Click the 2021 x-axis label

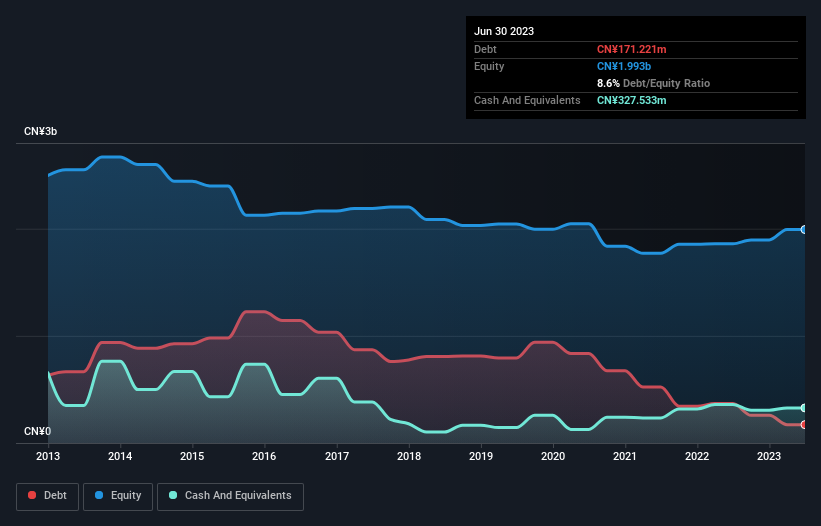click(625, 456)
